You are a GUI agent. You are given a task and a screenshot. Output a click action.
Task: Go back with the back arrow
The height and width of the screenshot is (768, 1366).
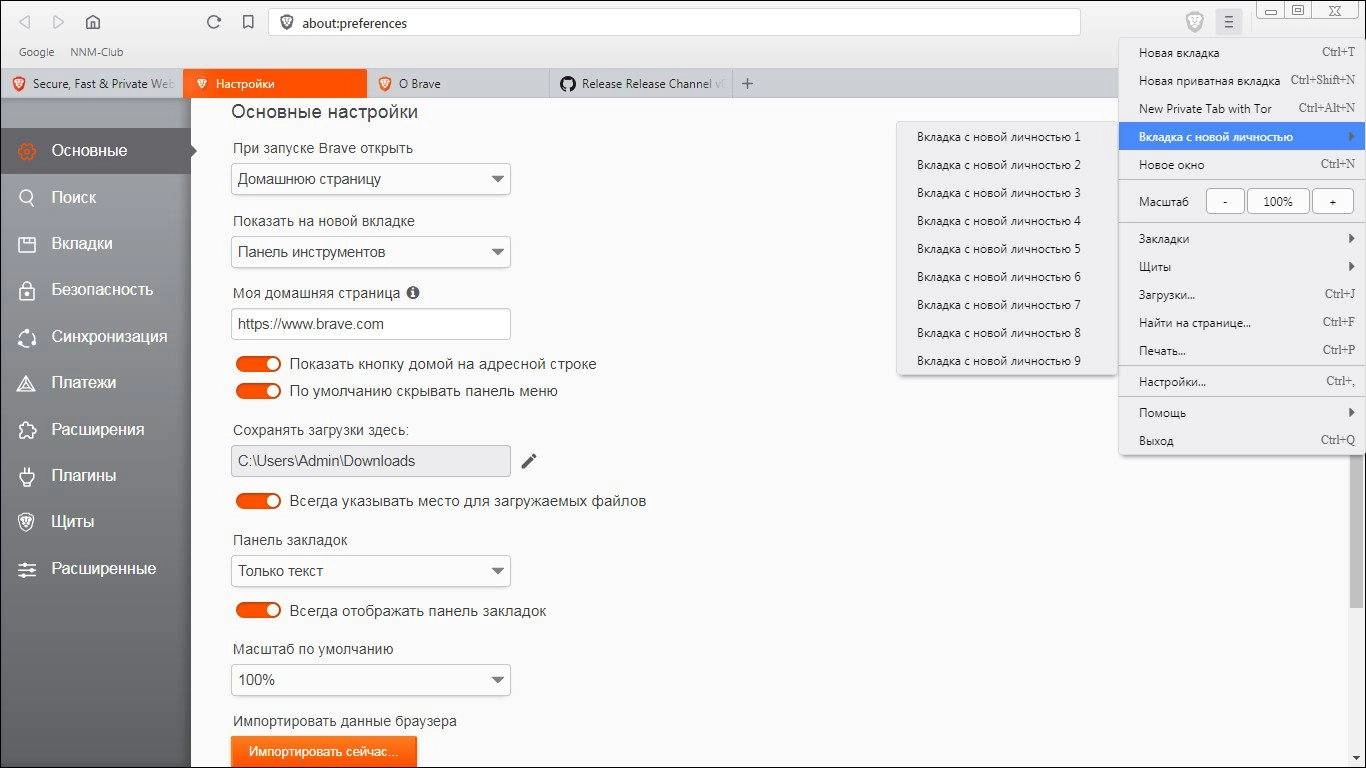tap(25, 22)
